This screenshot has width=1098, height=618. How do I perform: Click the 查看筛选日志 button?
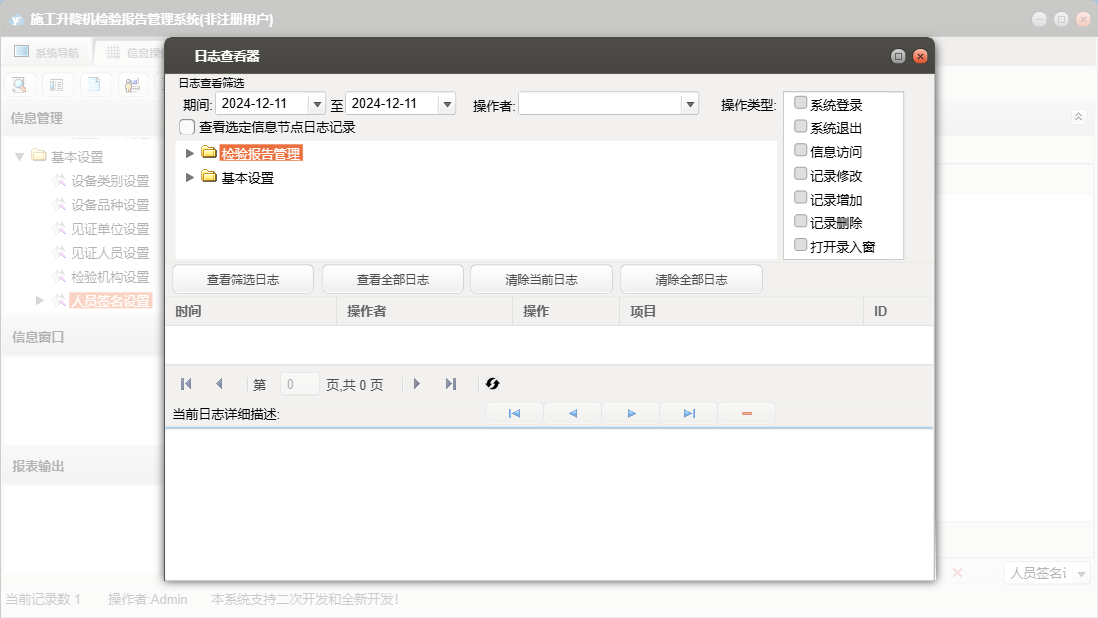pos(243,280)
